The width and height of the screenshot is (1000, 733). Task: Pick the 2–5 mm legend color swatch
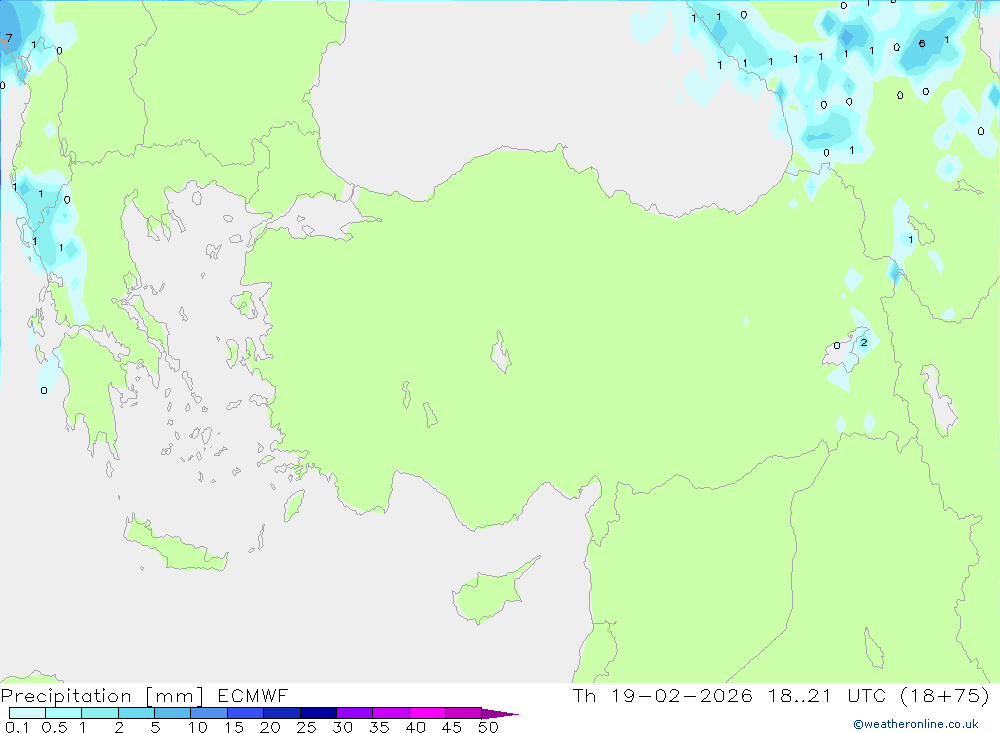click(x=136, y=713)
